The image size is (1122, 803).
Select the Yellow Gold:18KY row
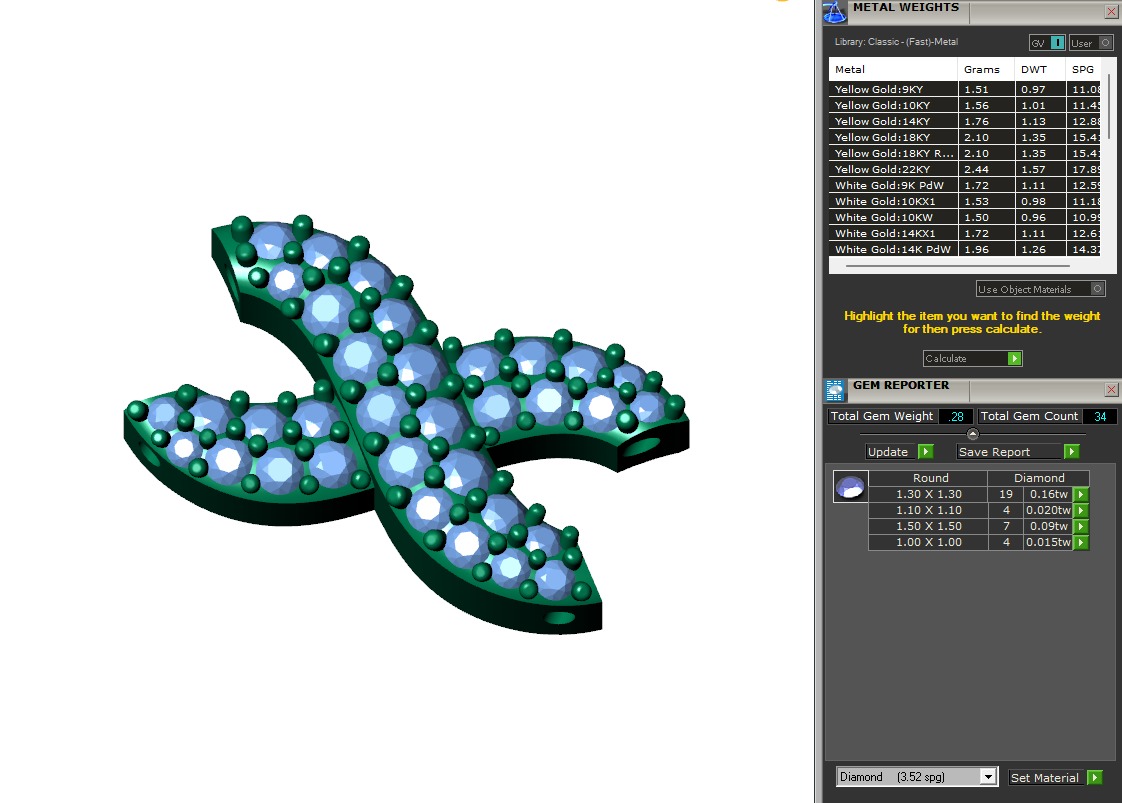pyautogui.click(x=965, y=137)
